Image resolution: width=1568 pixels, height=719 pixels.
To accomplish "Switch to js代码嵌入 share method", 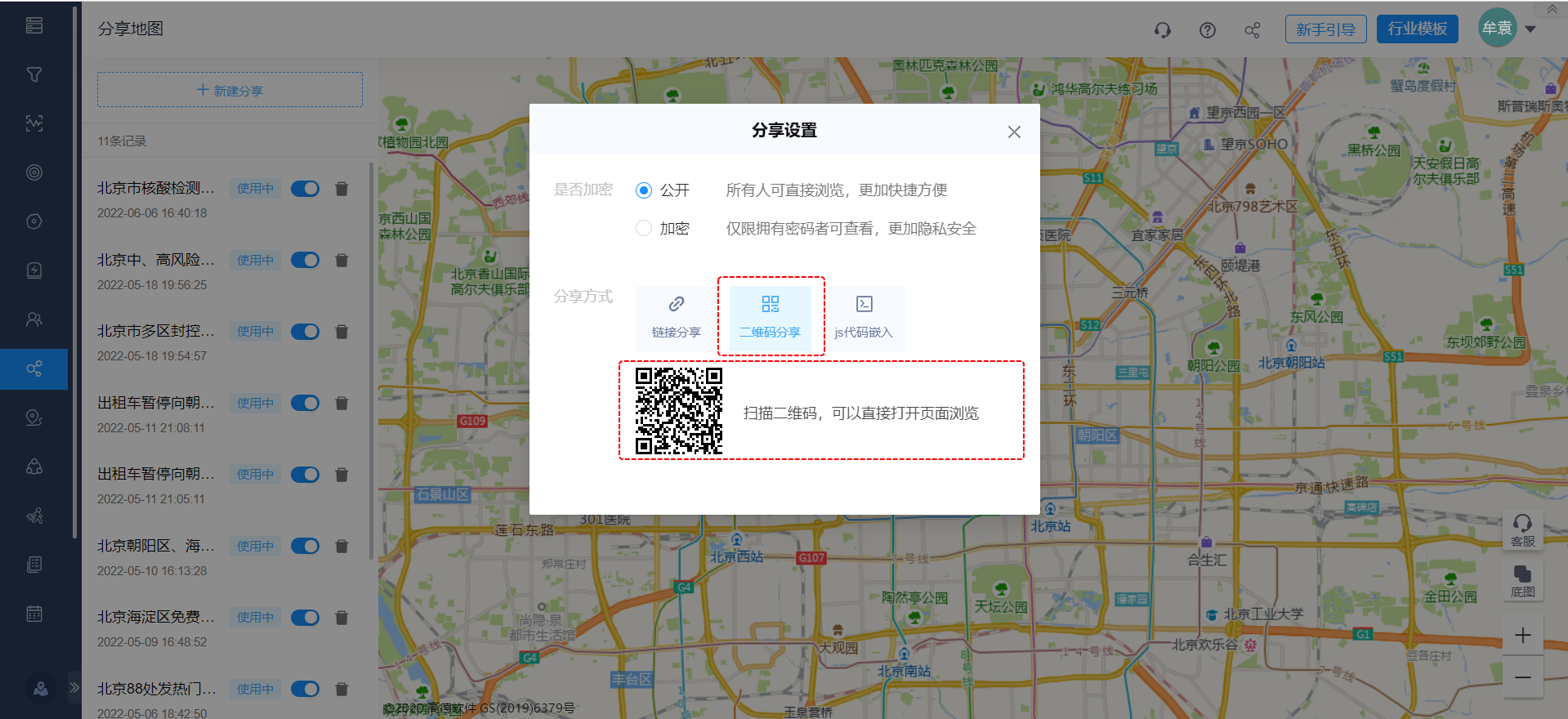I will pos(864,318).
